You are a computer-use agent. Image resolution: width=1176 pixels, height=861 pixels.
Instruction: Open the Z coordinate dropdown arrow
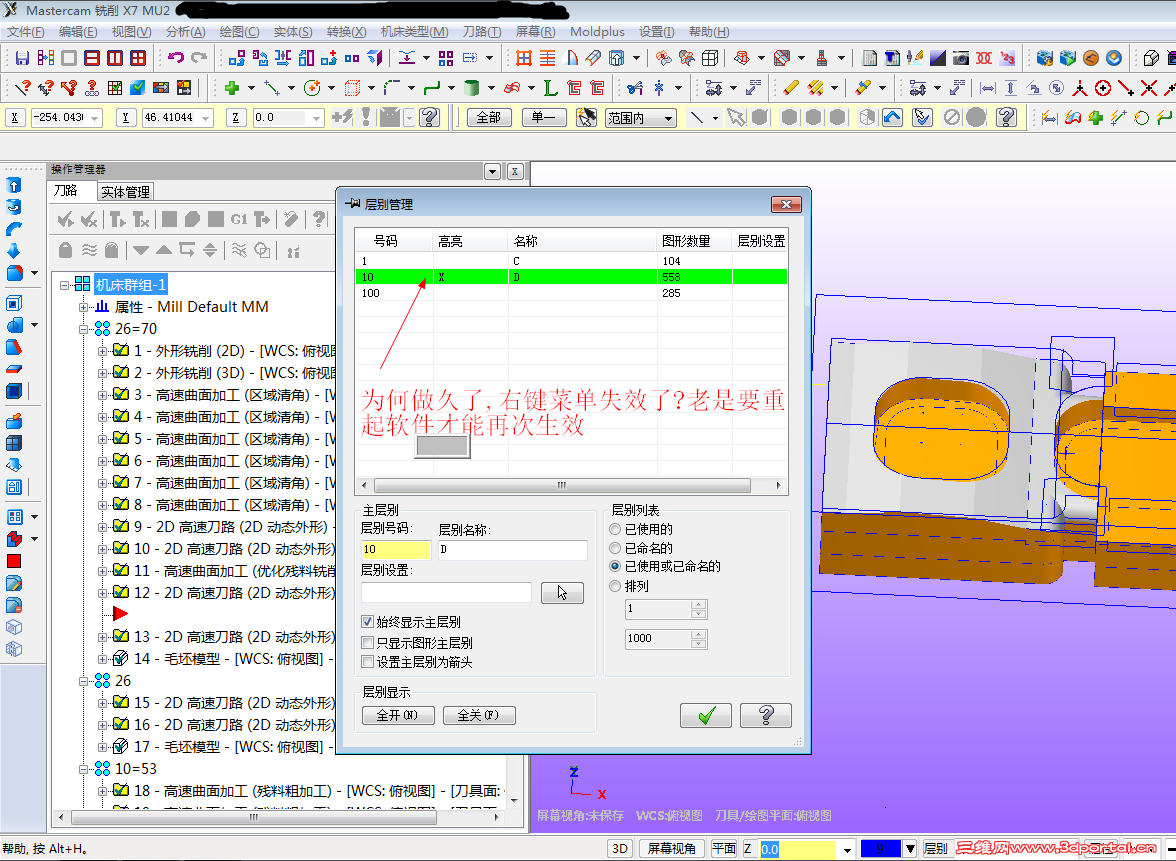tap(316, 118)
